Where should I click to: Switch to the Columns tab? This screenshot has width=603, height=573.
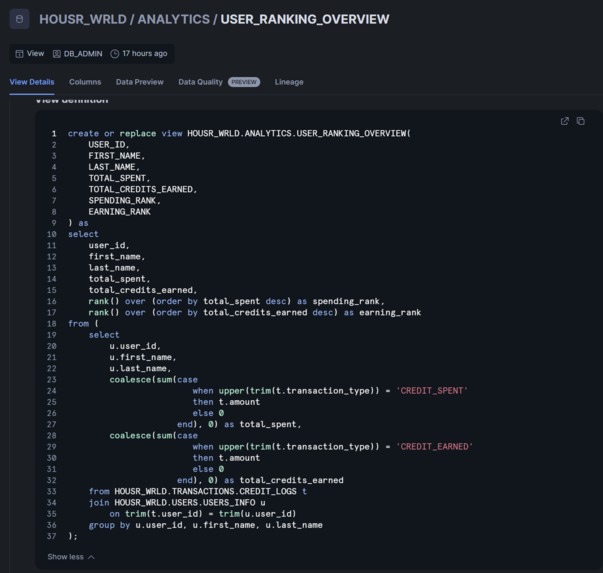[85, 82]
